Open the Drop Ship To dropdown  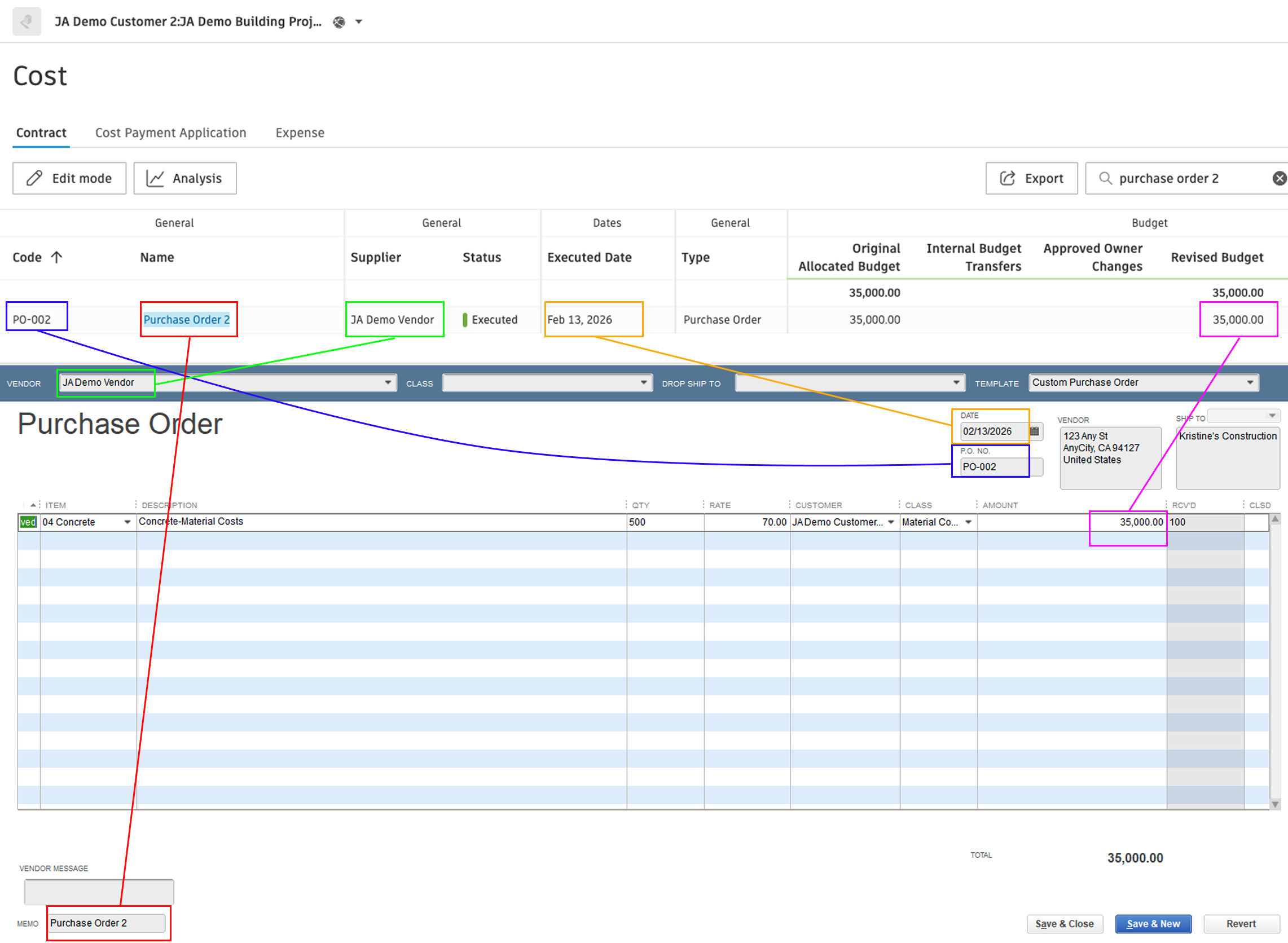pyautogui.click(x=957, y=382)
